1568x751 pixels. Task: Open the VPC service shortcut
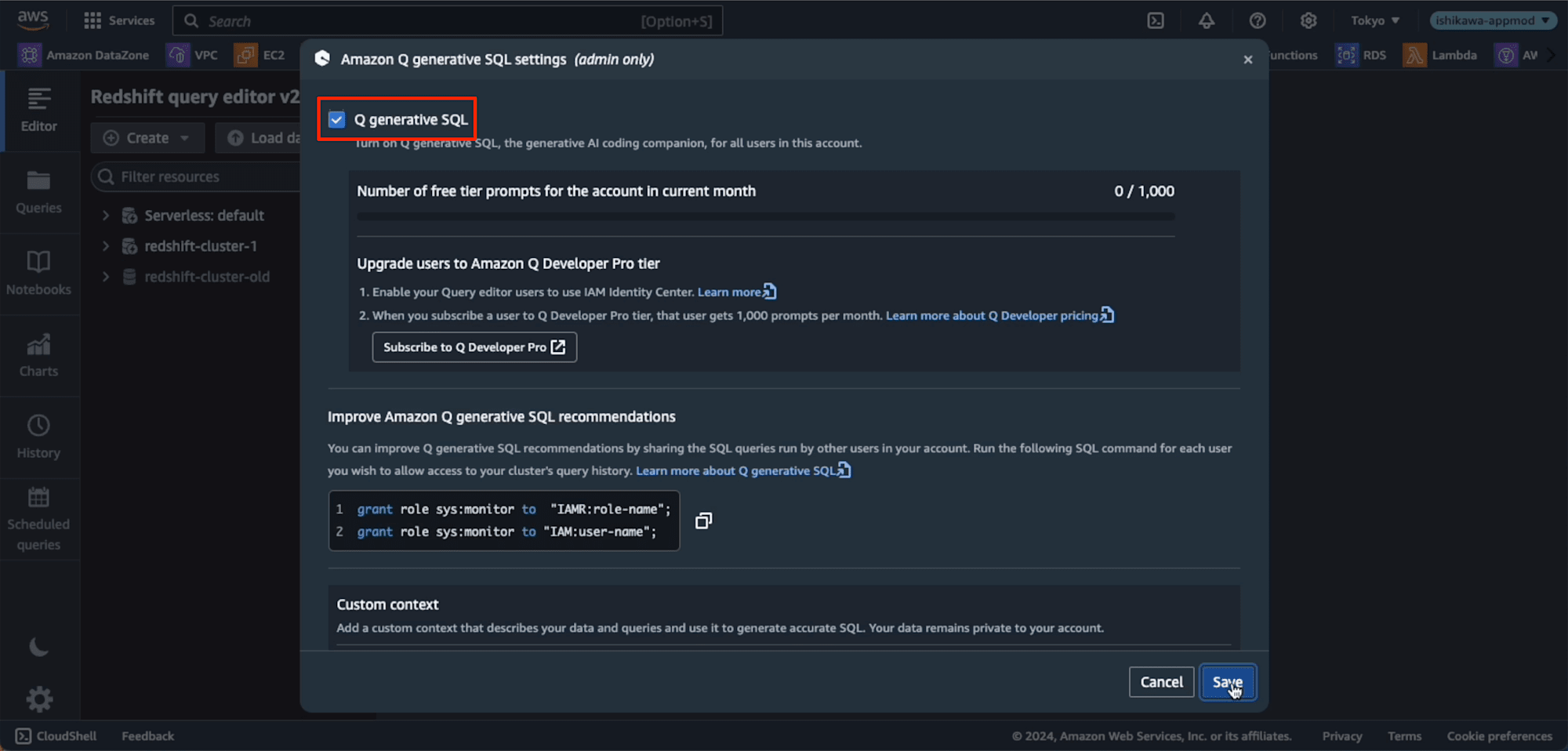pos(193,55)
